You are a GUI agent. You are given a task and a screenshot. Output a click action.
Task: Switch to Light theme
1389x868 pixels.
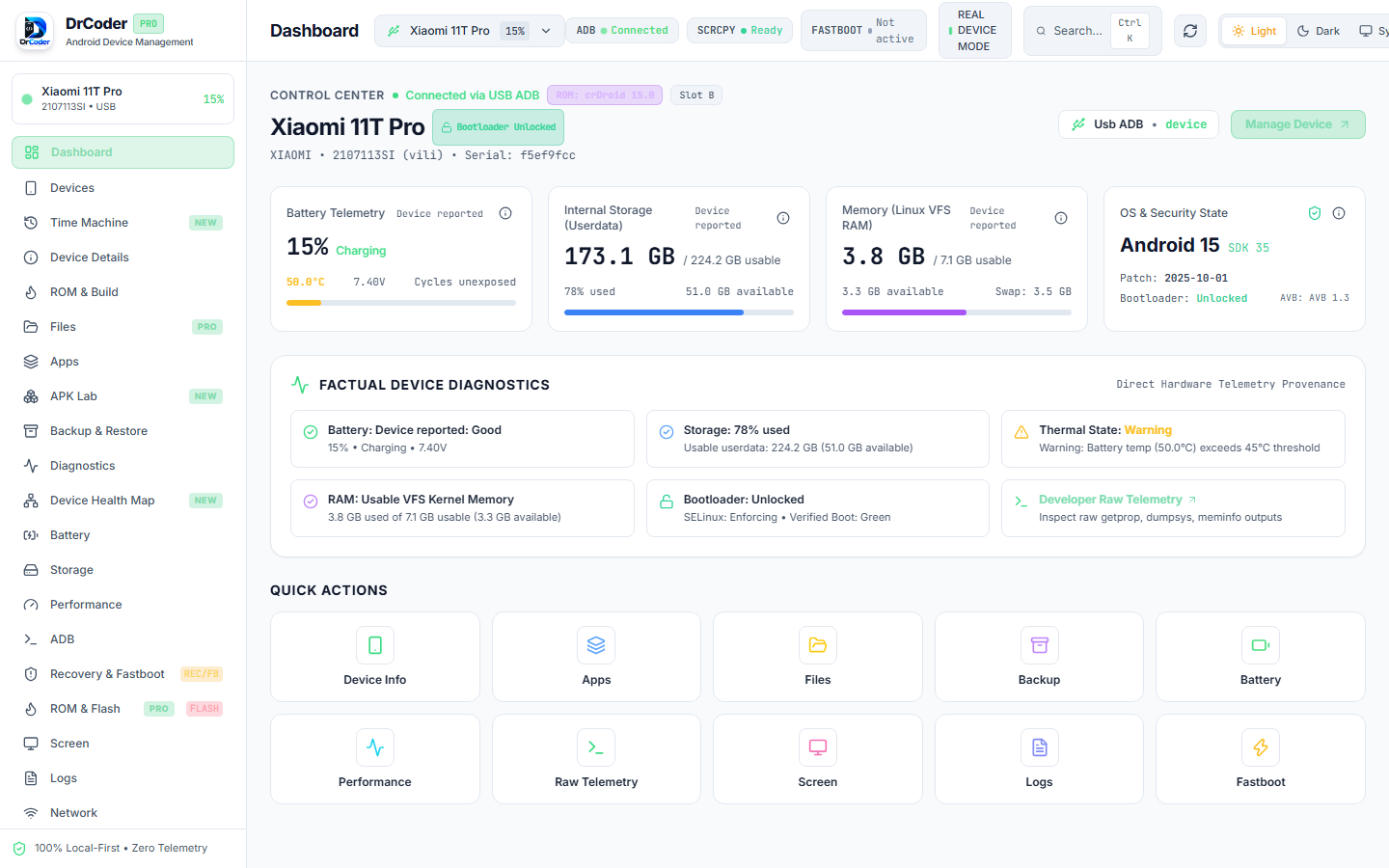(1254, 31)
